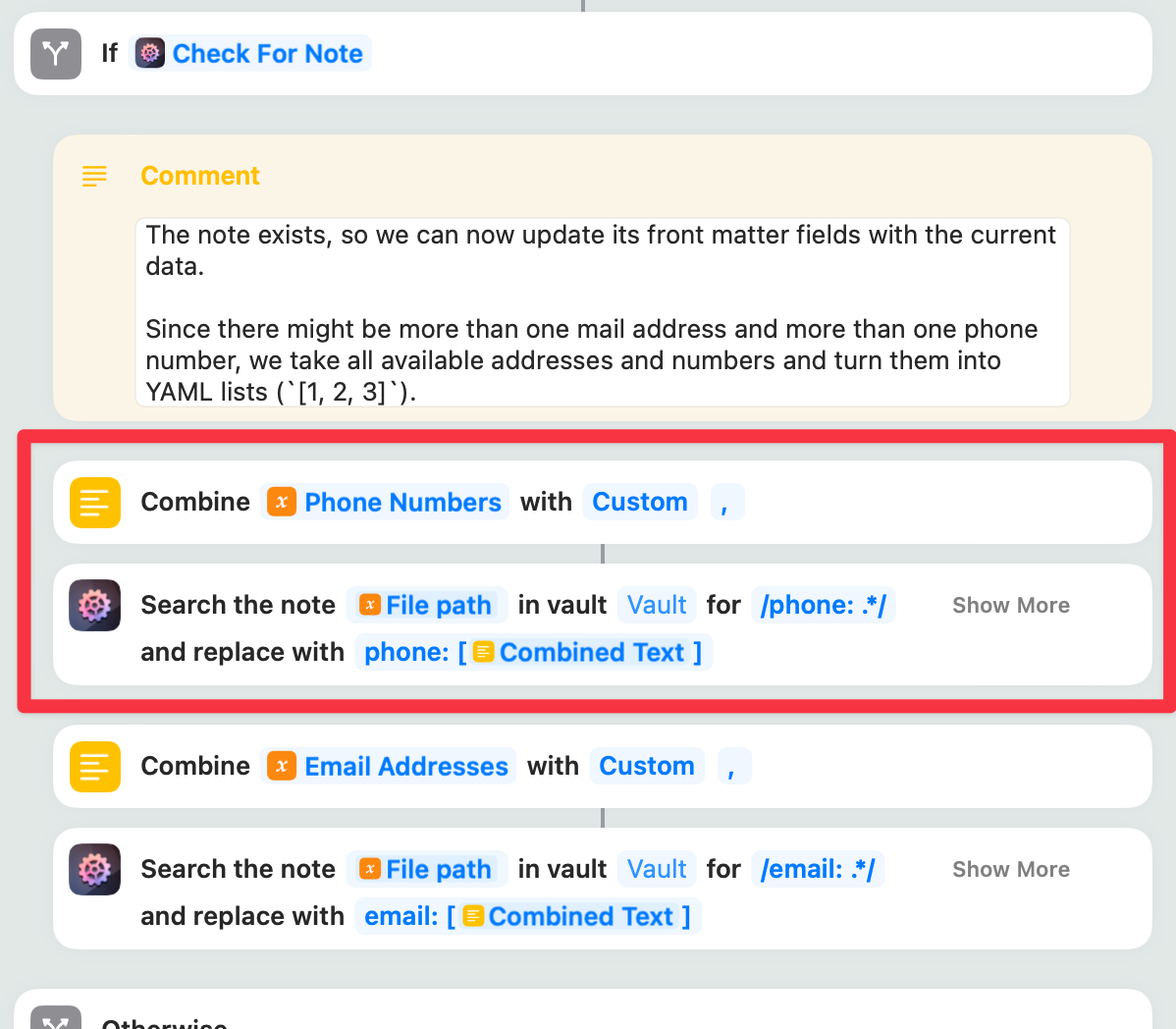Select the Phone Numbers variable token
Image resolution: width=1176 pixels, height=1029 pixels.
click(x=387, y=503)
